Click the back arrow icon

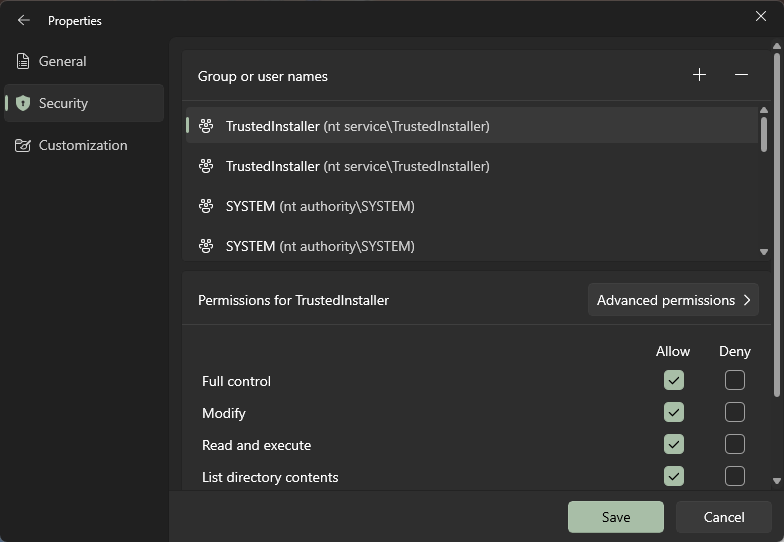click(24, 20)
